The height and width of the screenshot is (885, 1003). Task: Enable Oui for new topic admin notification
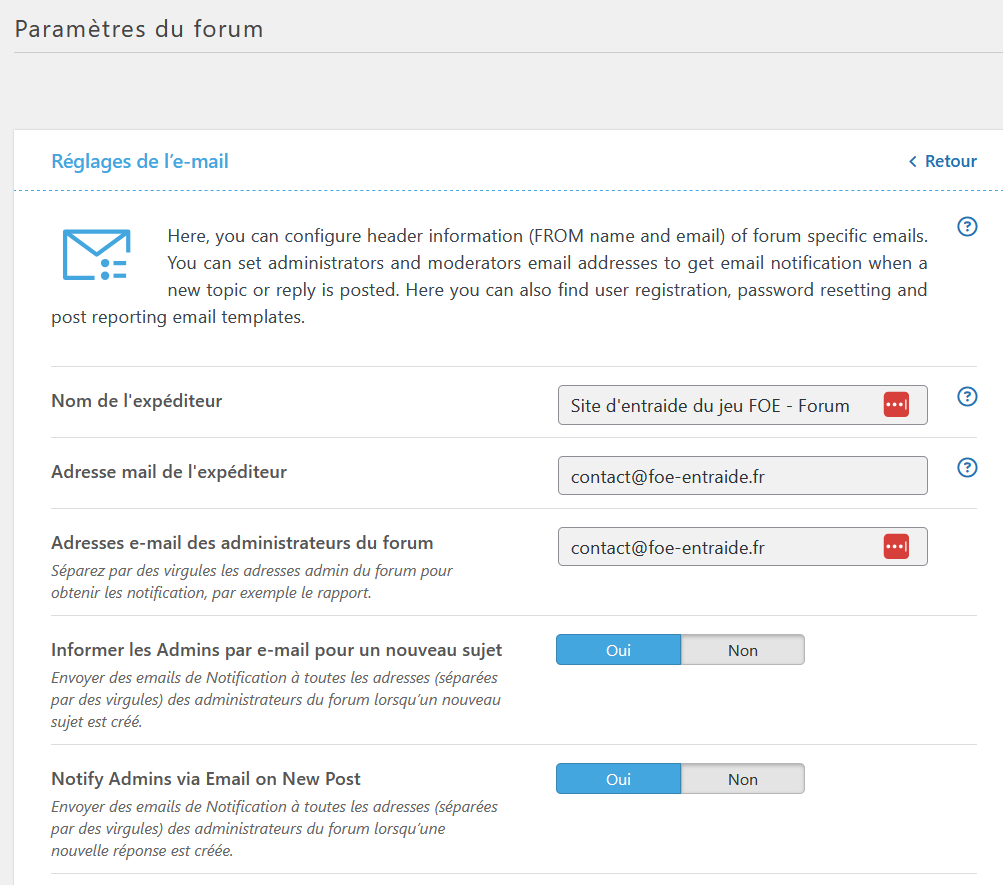[618, 650]
